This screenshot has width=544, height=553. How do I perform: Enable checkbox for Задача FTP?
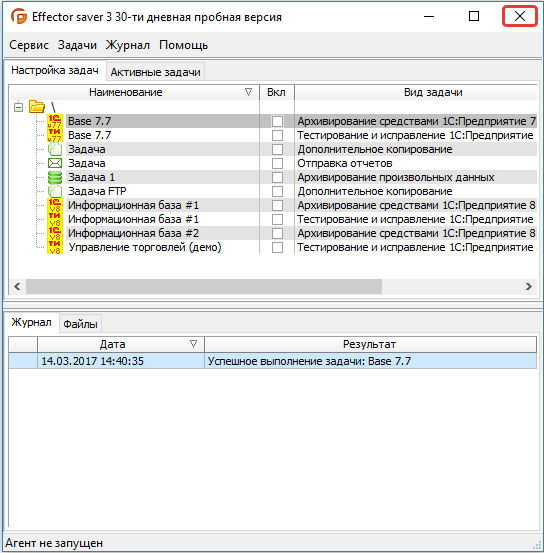(277, 192)
